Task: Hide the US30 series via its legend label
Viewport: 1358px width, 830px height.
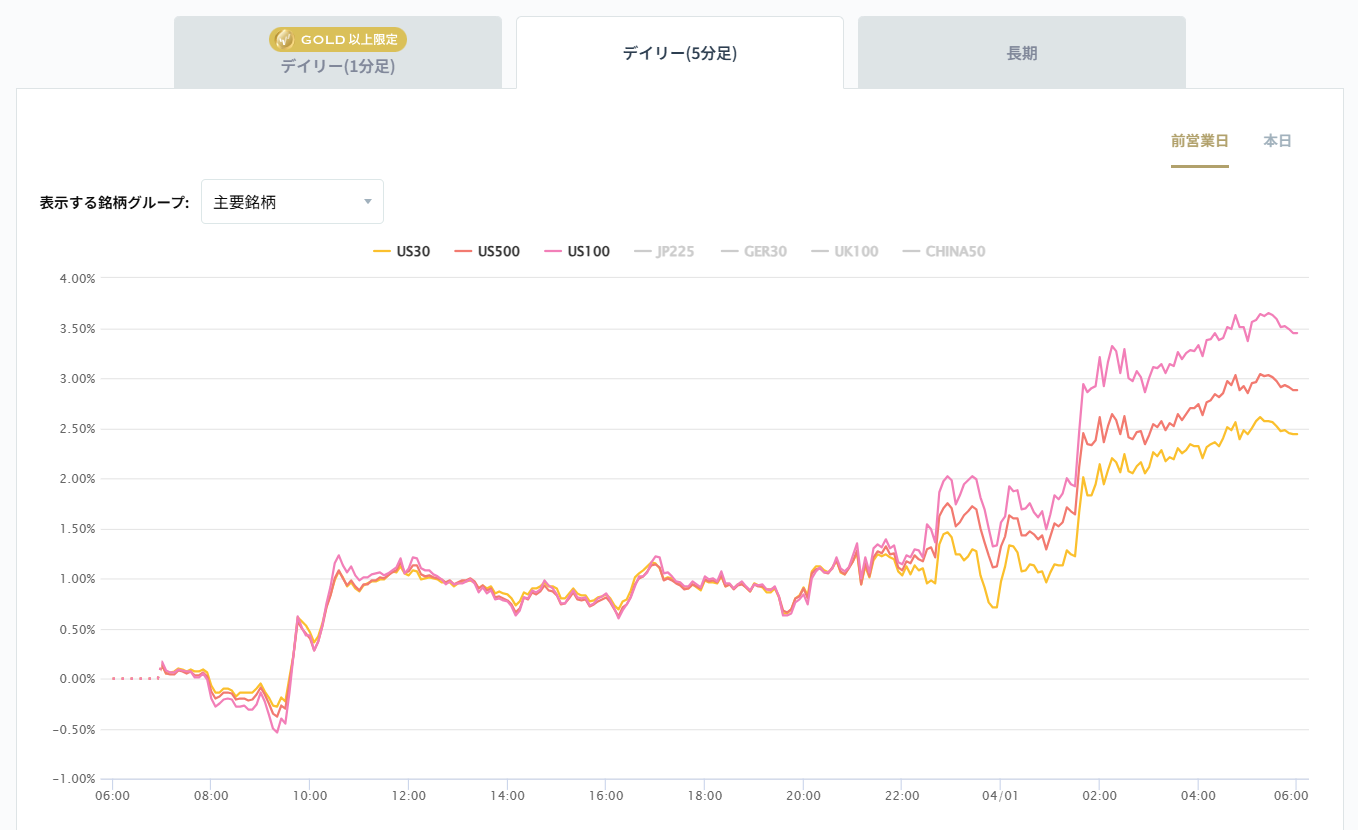Action: pyautogui.click(x=413, y=252)
